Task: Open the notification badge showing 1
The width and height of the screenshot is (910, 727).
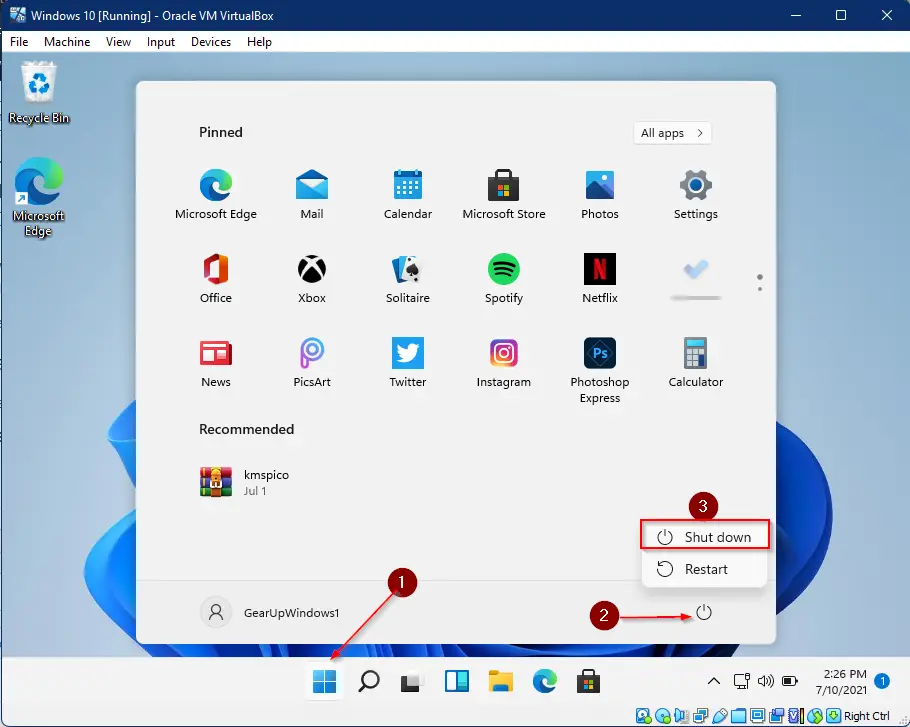Action: [x=882, y=681]
